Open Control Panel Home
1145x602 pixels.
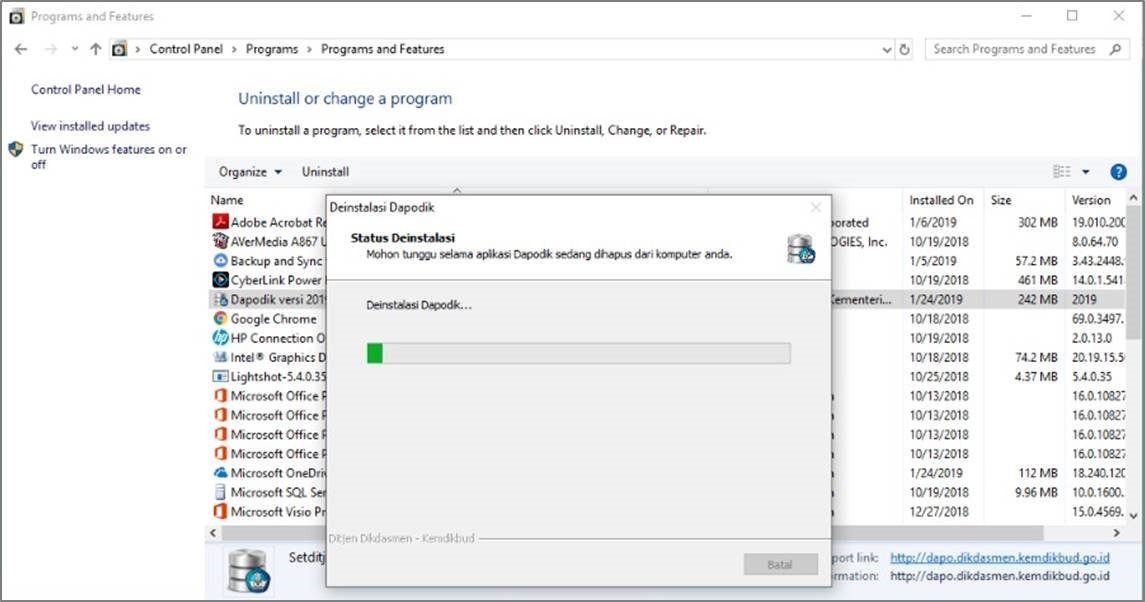[x=86, y=89]
